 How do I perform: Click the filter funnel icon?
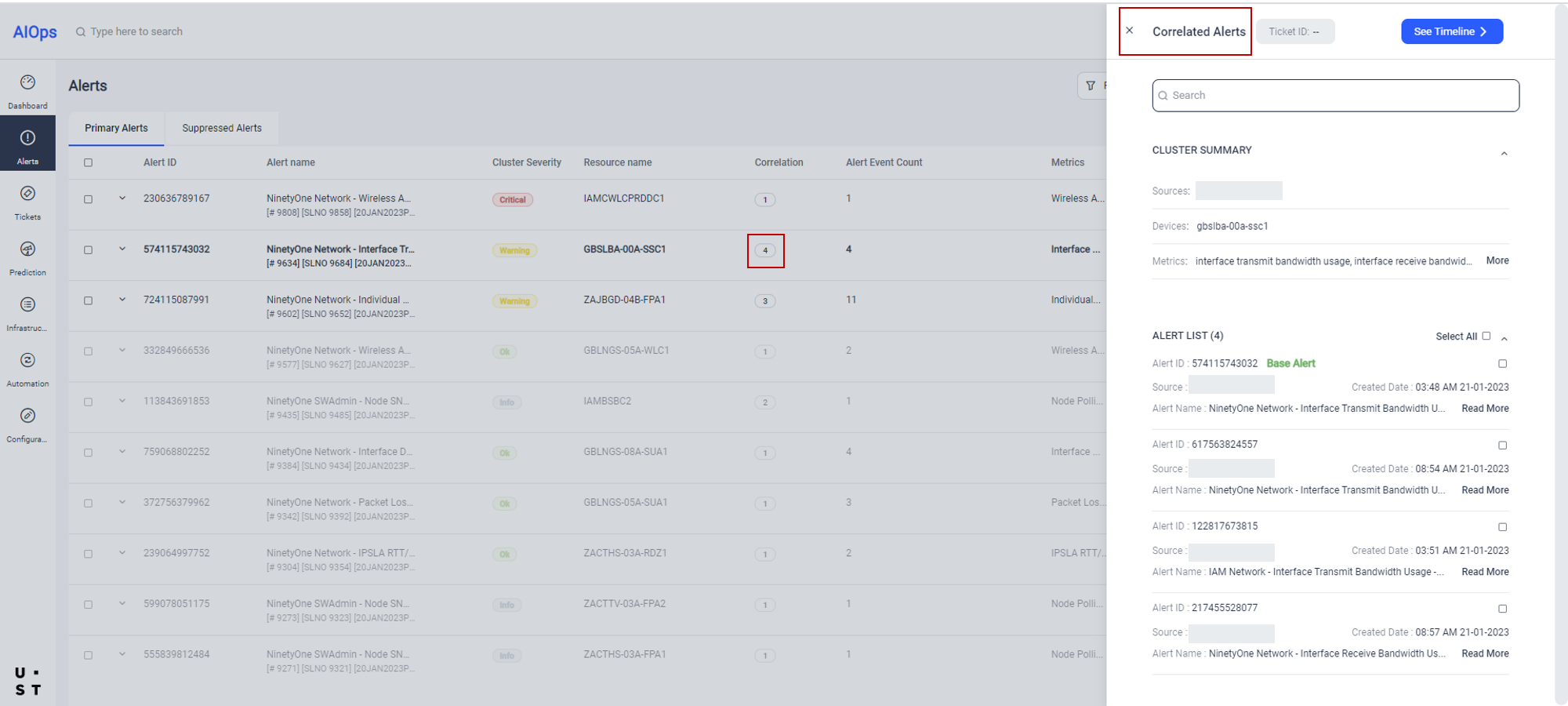(x=1091, y=86)
